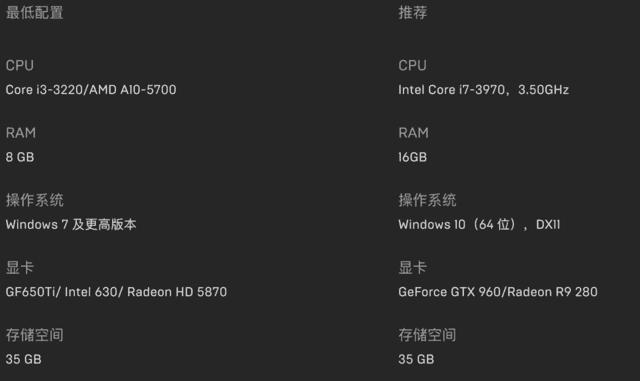
Task: Click the 推荐 heading
Action: coord(413,12)
